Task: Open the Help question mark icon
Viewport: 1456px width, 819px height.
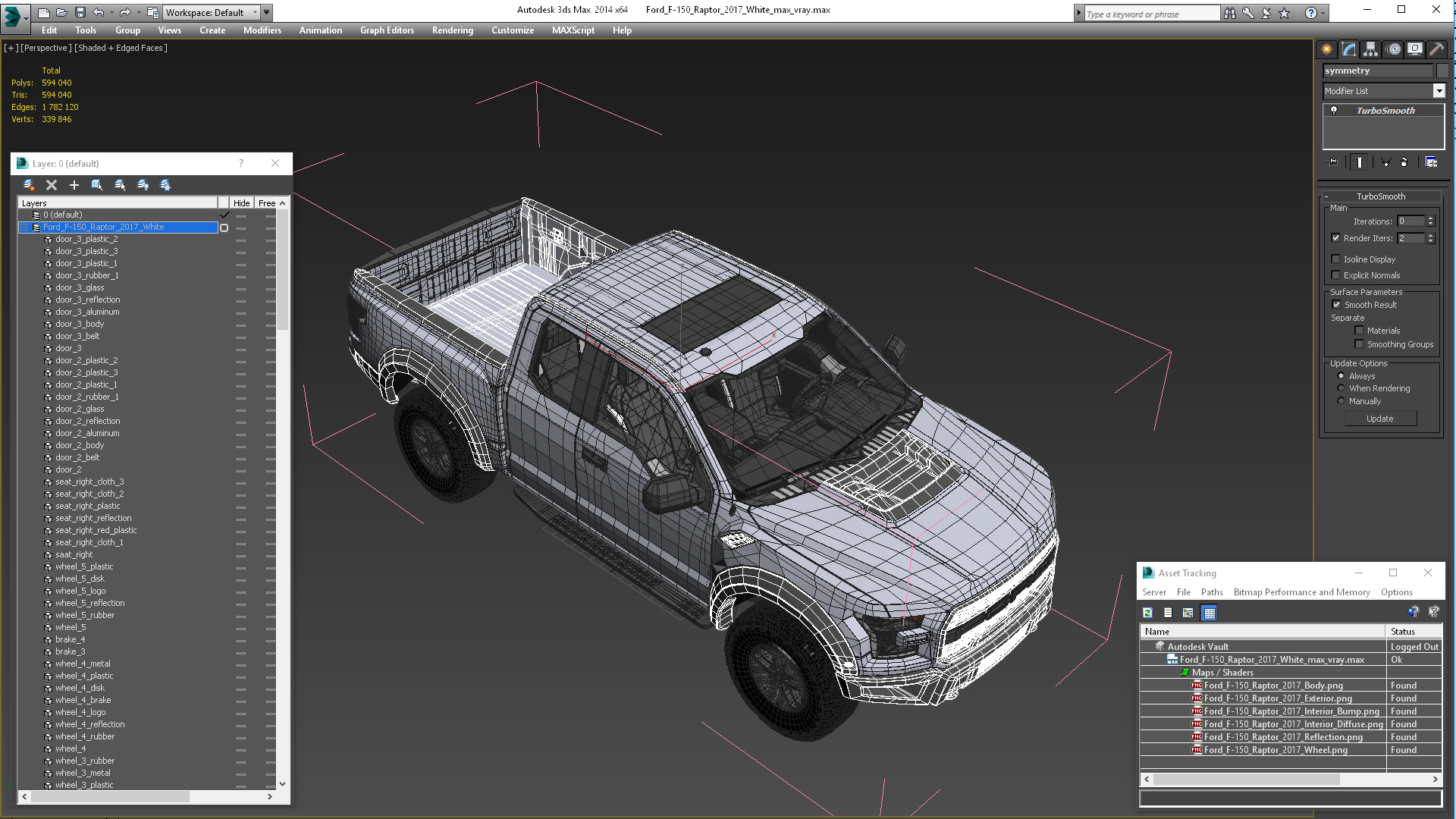Action: [1310, 13]
